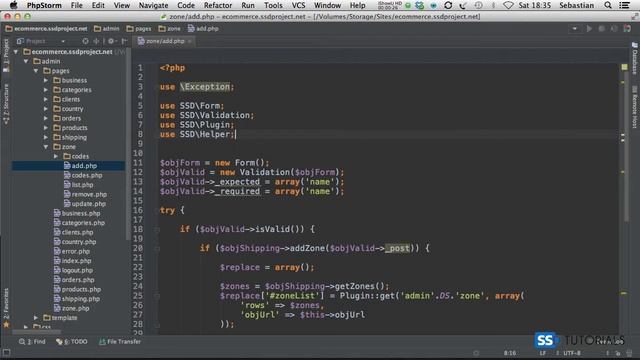Open the Project view dropdown
Viewport: 640px width, 360px height.
63,41
